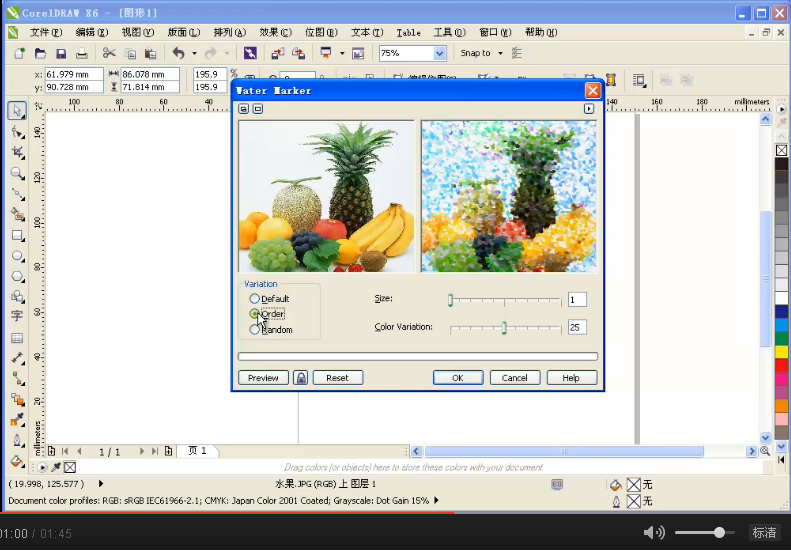The height and width of the screenshot is (551, 791).
Task: Click the Print toolbar icon
Action: point(82,53)
